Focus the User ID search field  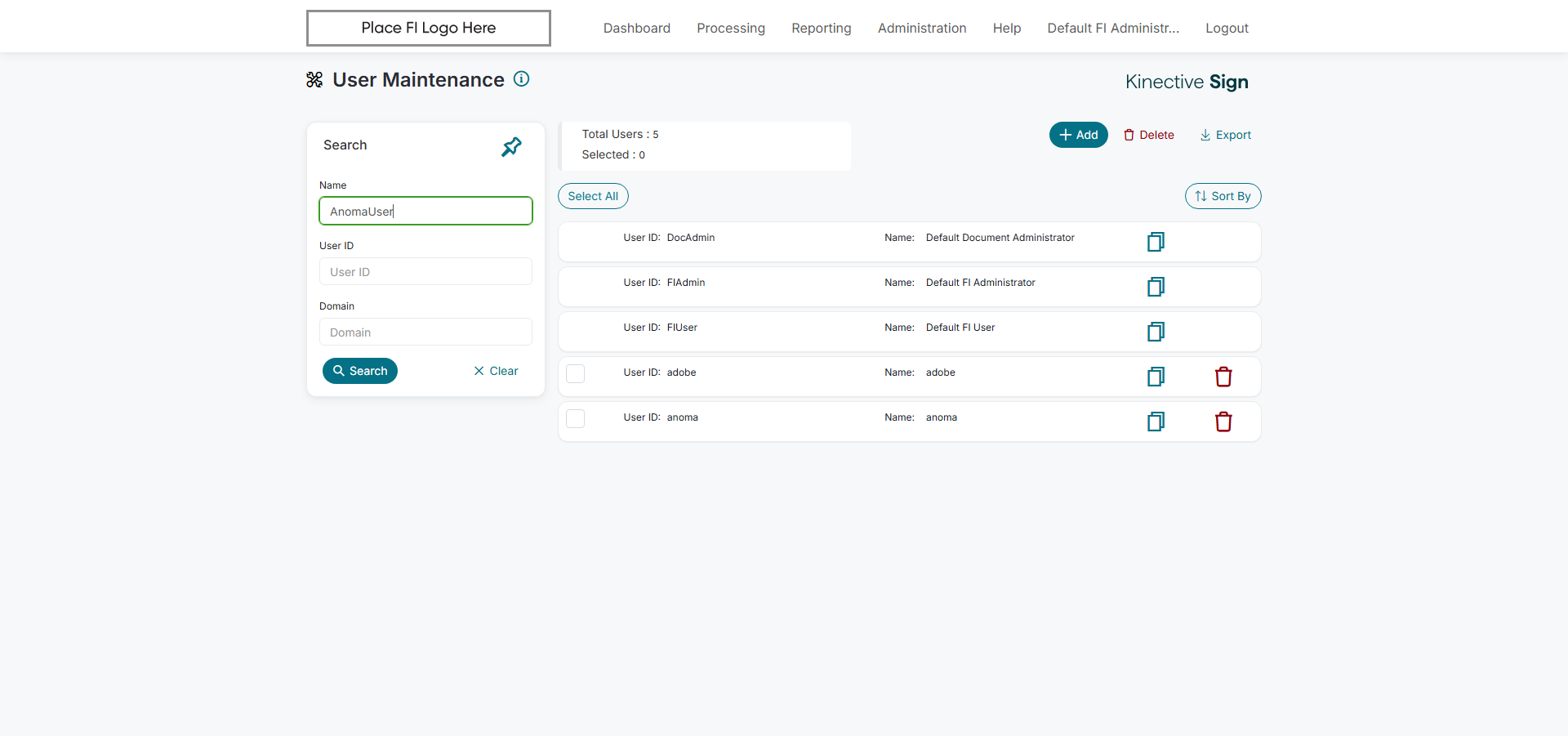425,271
